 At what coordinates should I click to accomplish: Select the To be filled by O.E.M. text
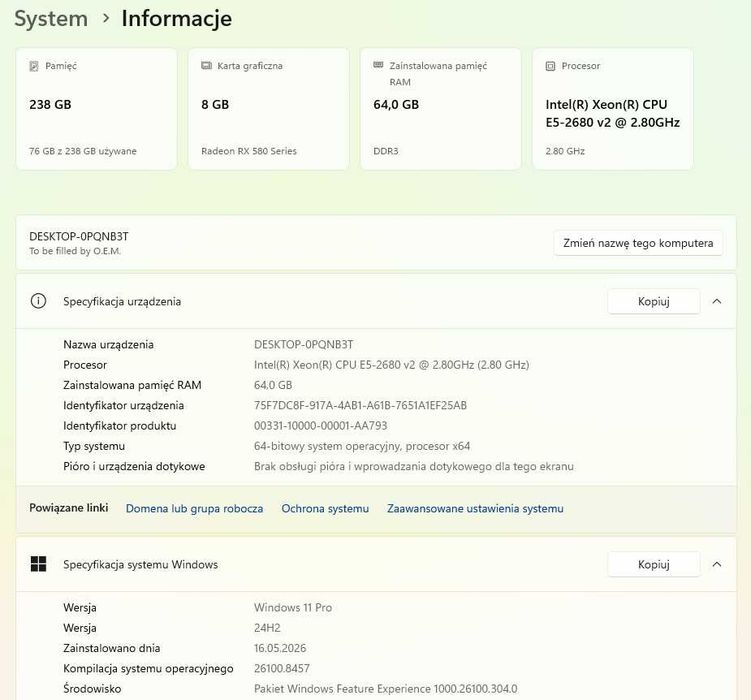coord(75,251)
